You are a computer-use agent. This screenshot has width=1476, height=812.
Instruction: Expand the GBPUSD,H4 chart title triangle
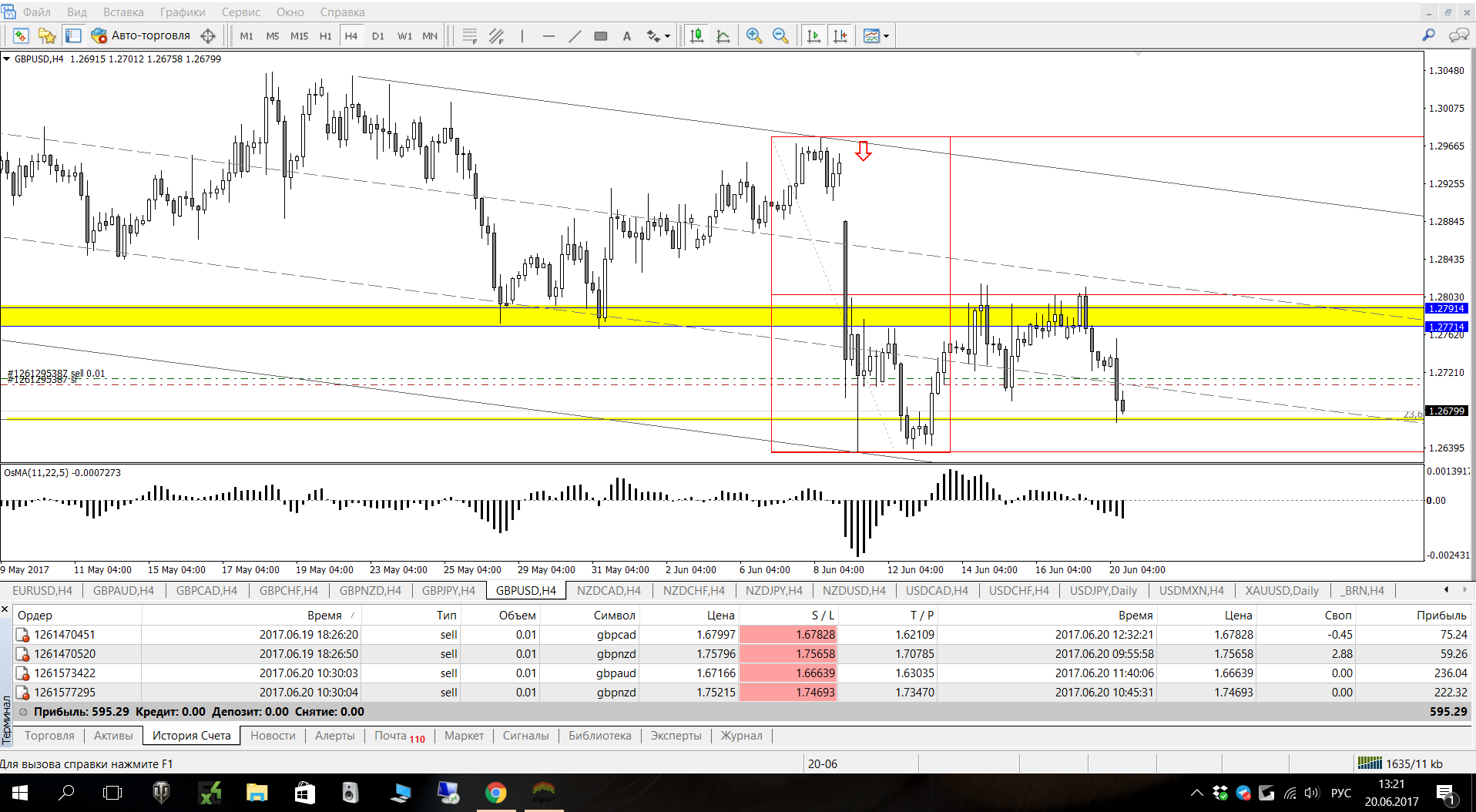pos(7,59)
